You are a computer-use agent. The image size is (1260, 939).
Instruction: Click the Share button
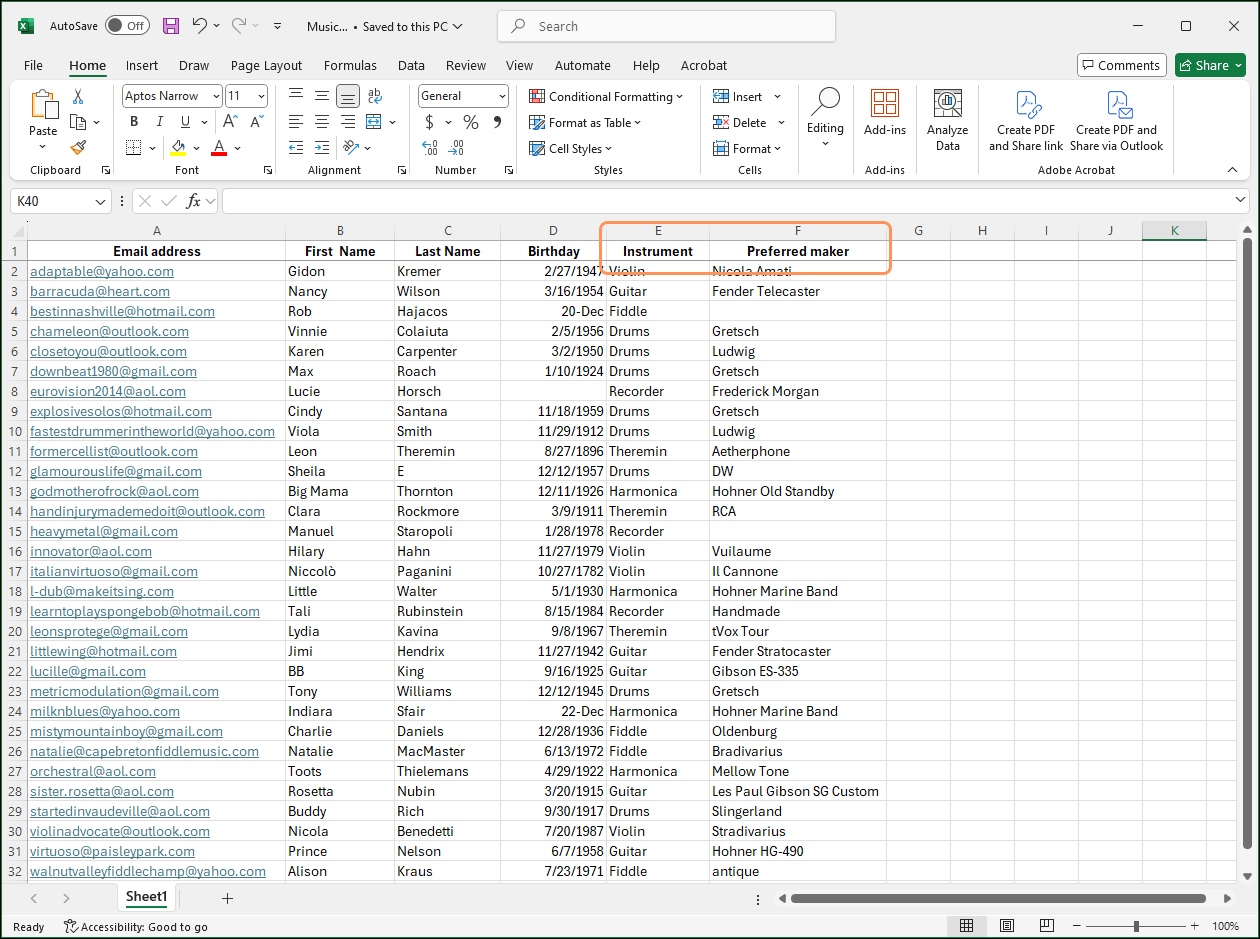pos(1210,65)
